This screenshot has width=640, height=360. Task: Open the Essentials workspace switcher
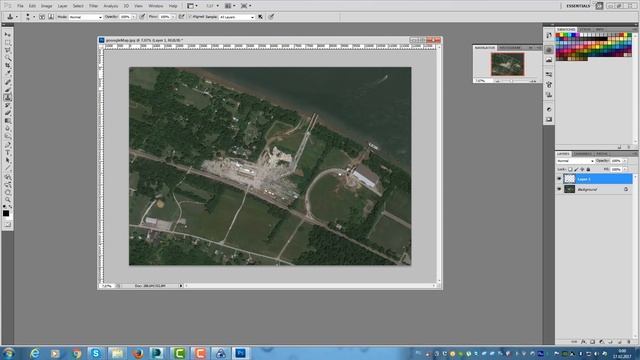578,6
